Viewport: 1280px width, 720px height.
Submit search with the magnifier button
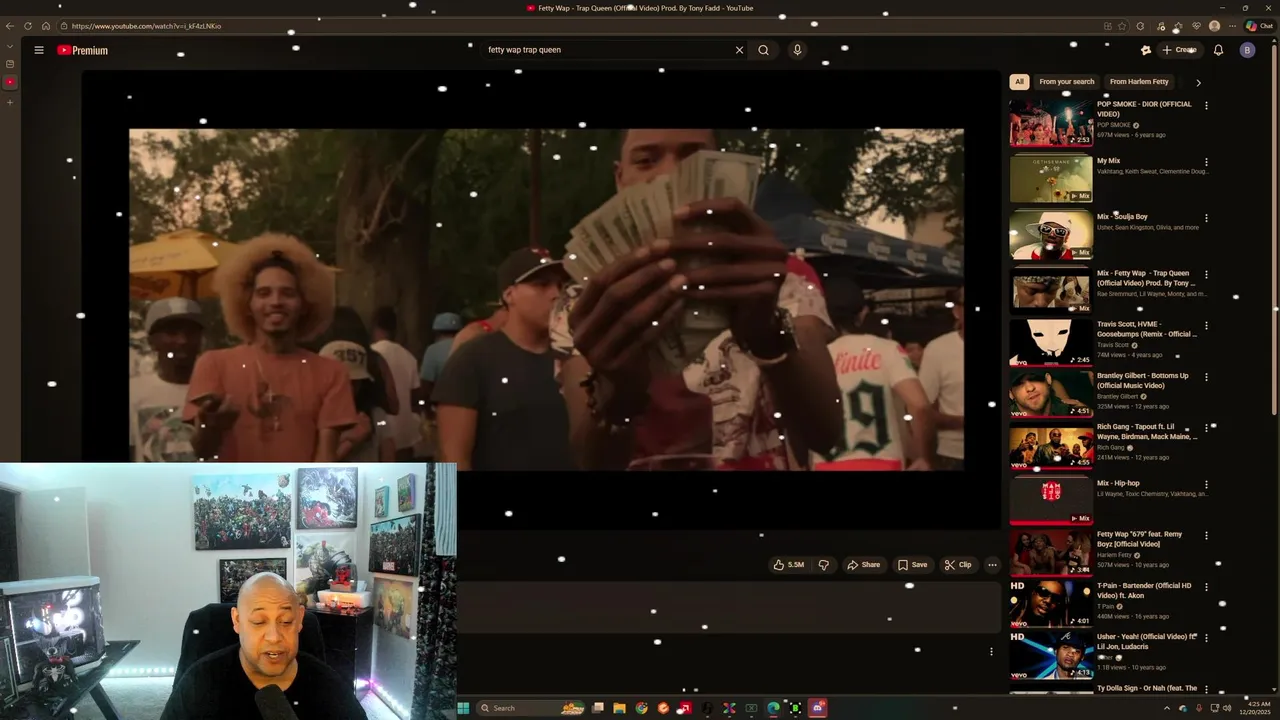pyautogui.click(x=763, y=50)
